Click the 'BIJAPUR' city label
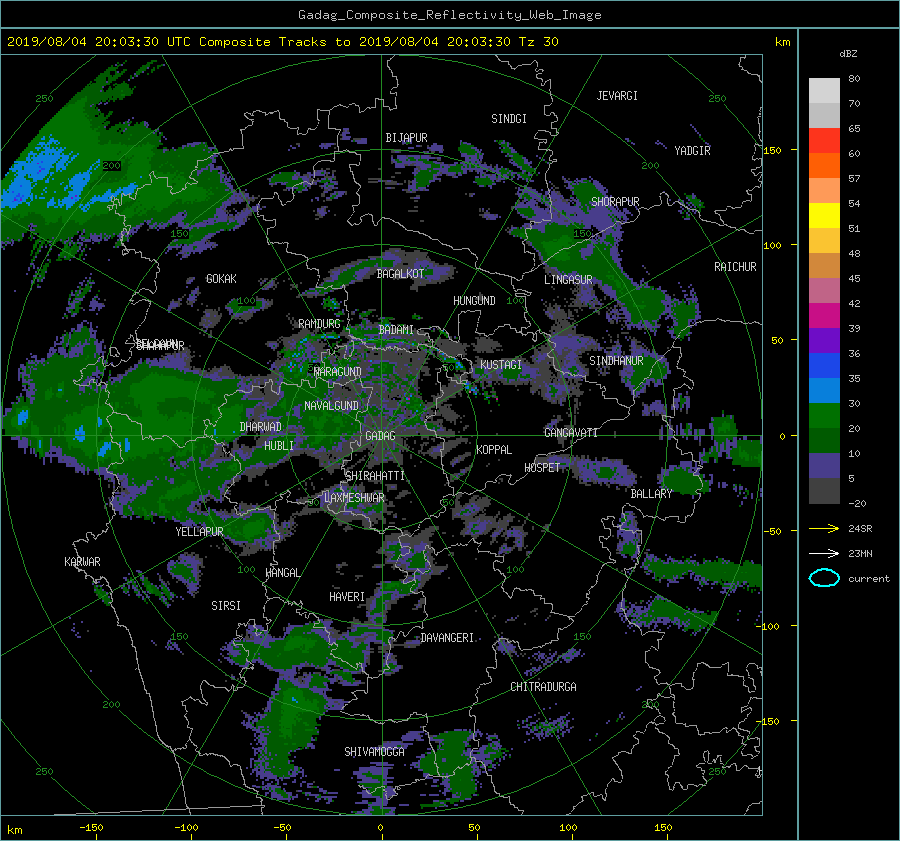Viewport: 900px width, 841px height. (x=406, y=138)
